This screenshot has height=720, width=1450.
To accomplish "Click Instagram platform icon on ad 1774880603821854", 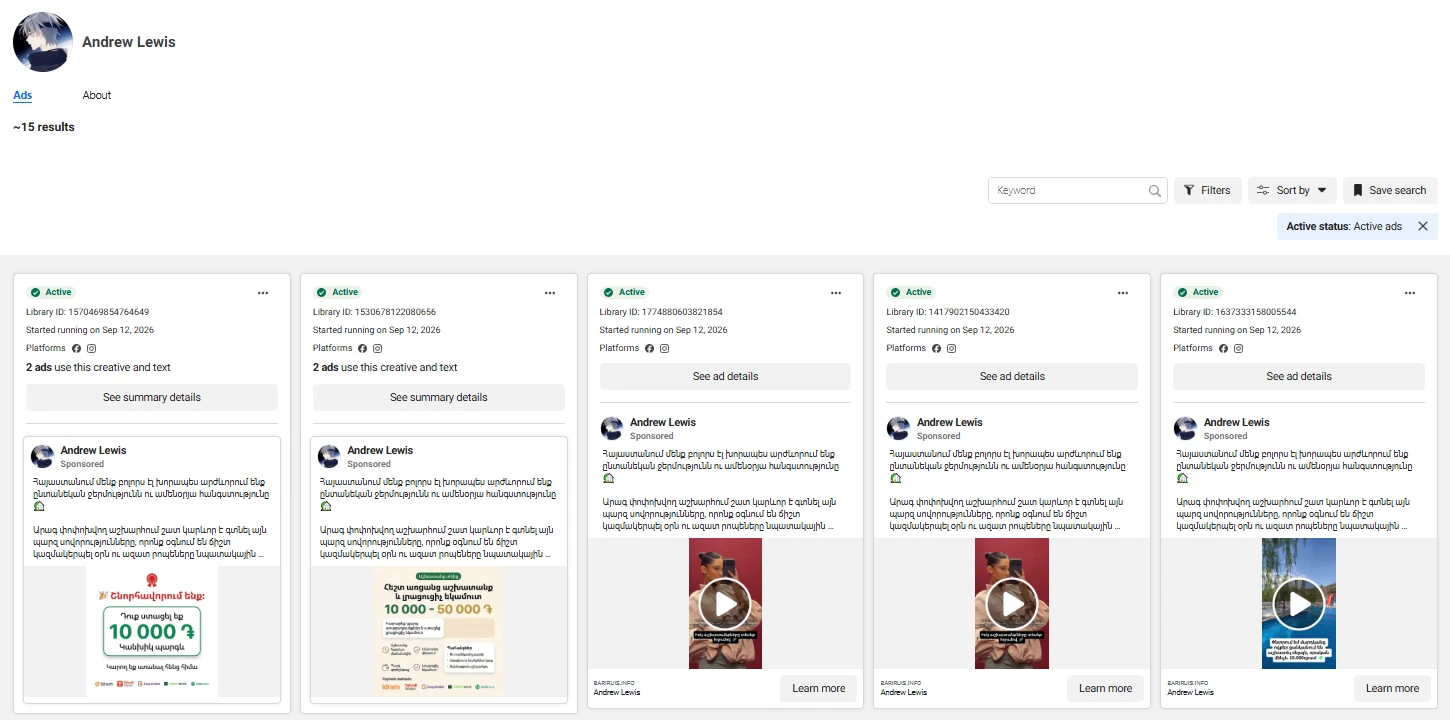I will tap(665, 348).
